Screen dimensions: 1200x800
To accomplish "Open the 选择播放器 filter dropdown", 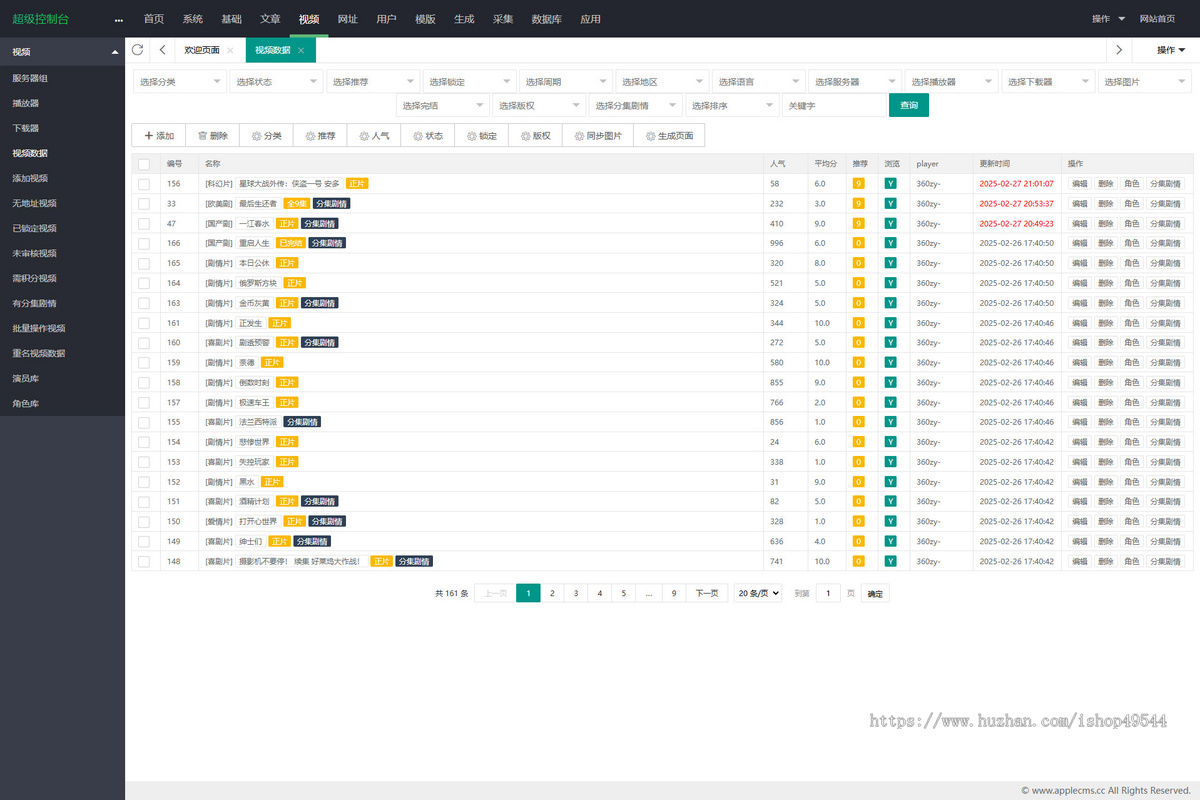I will (x=953, y=82).
